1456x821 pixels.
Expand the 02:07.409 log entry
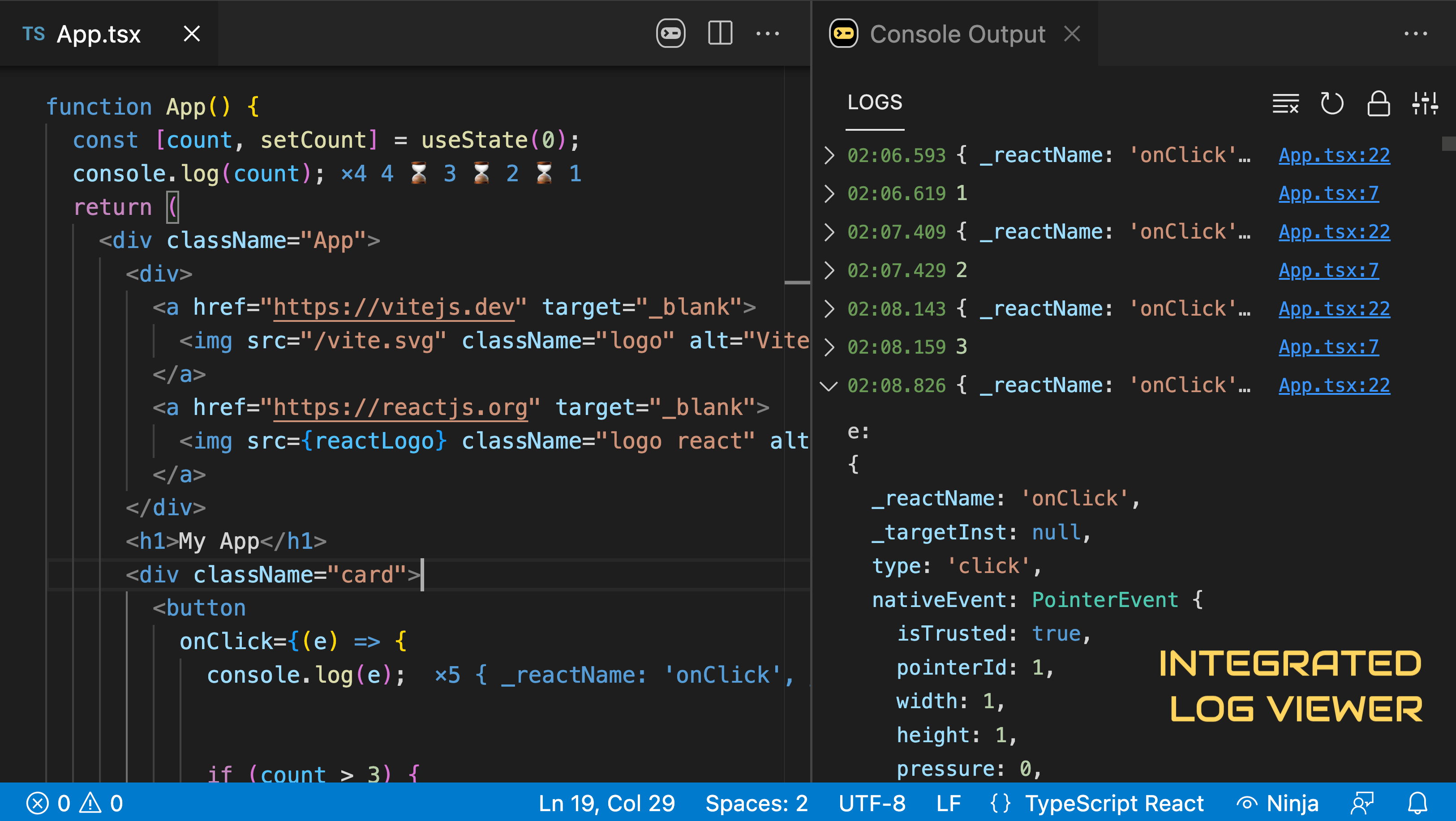(829, 232)
